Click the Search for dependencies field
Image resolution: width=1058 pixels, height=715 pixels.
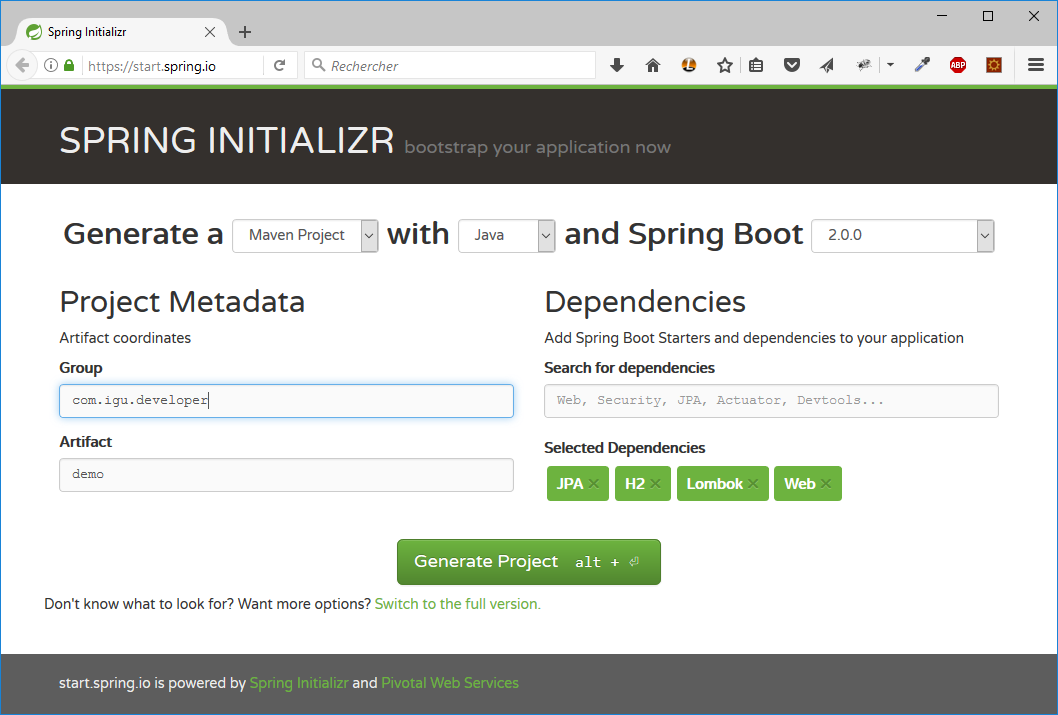pos(770,400)
